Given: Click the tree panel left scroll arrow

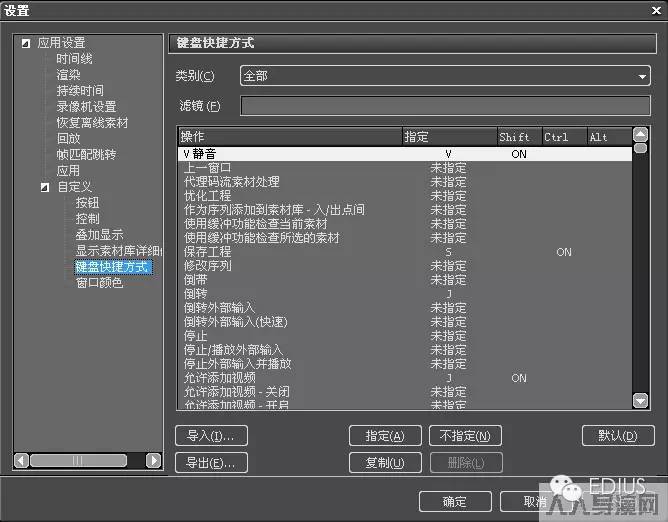Looking at the screenshot, I should 22,460.
